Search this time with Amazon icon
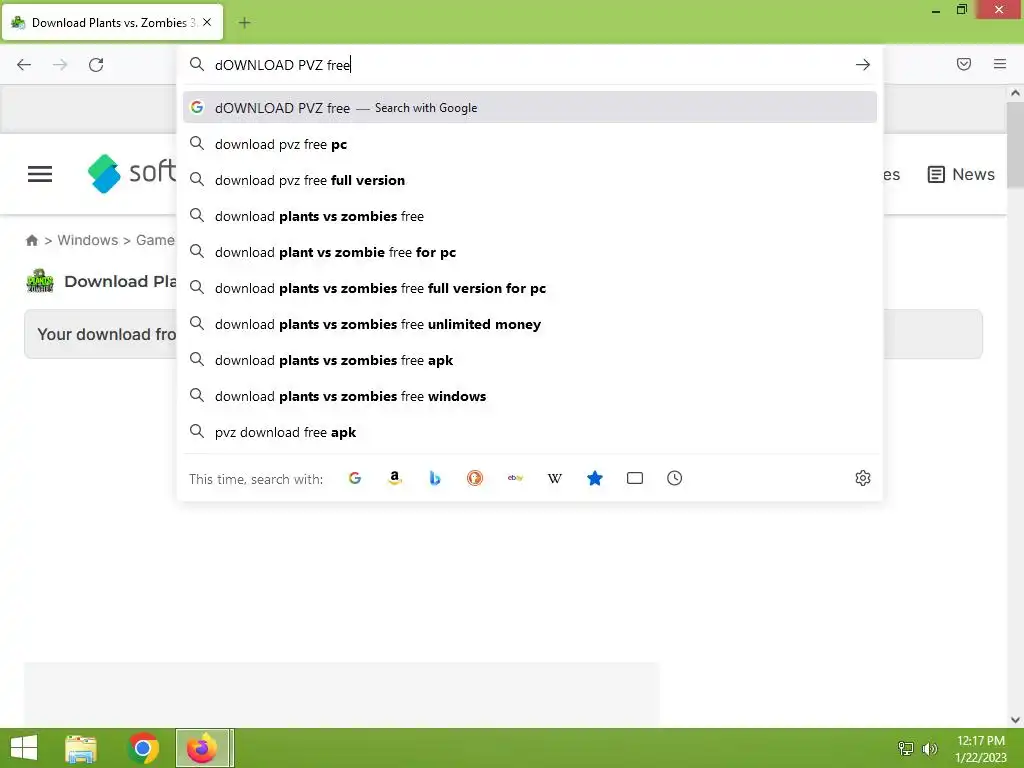 click(394, 478)
